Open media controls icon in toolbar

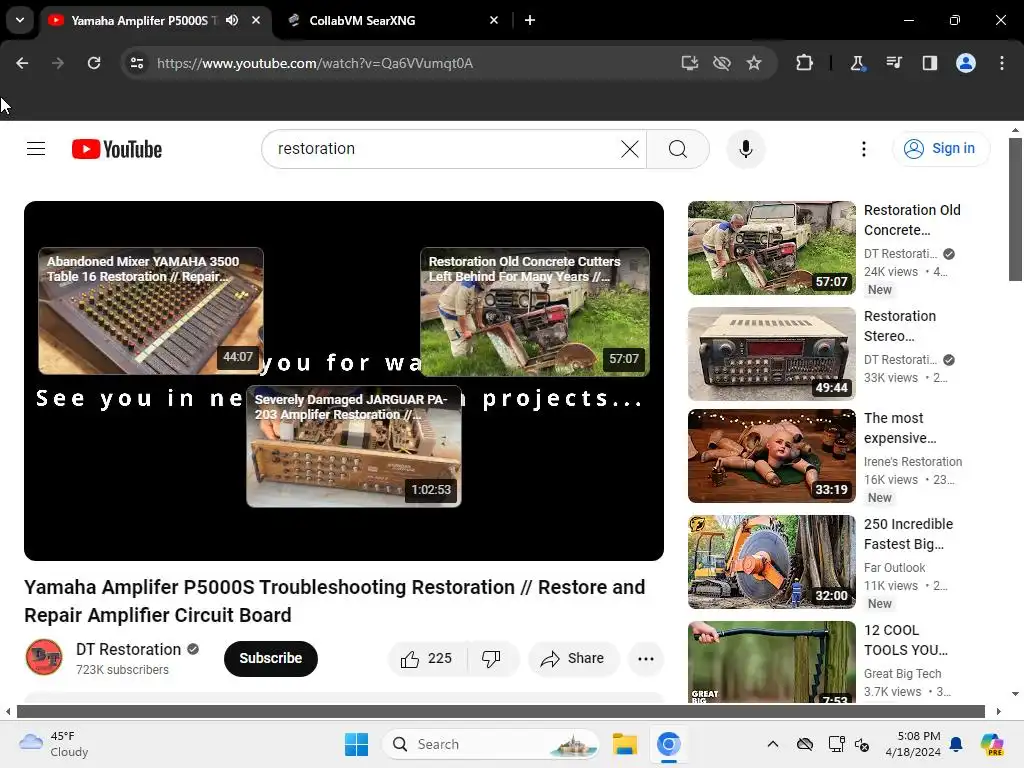tap(894, 63)
